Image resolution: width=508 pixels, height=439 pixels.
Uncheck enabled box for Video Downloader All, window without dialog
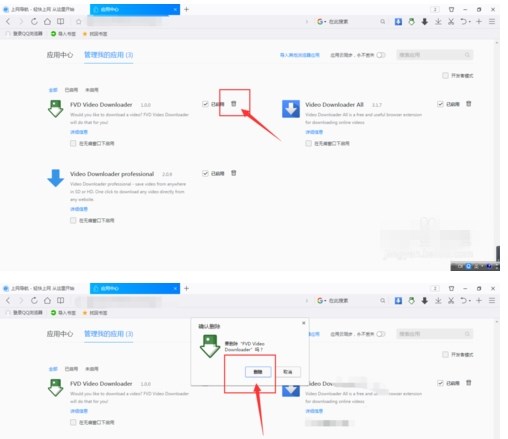point(440,104)
